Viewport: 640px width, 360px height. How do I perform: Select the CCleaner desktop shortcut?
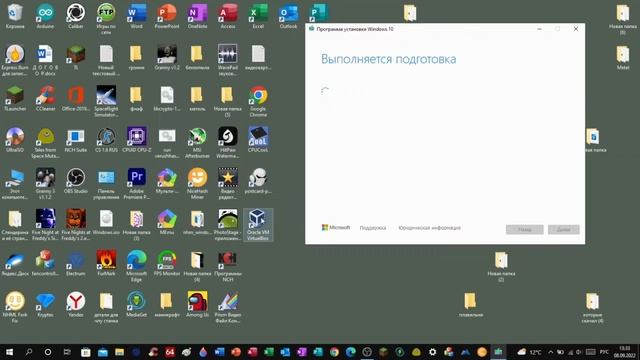(x=45, y=99)
